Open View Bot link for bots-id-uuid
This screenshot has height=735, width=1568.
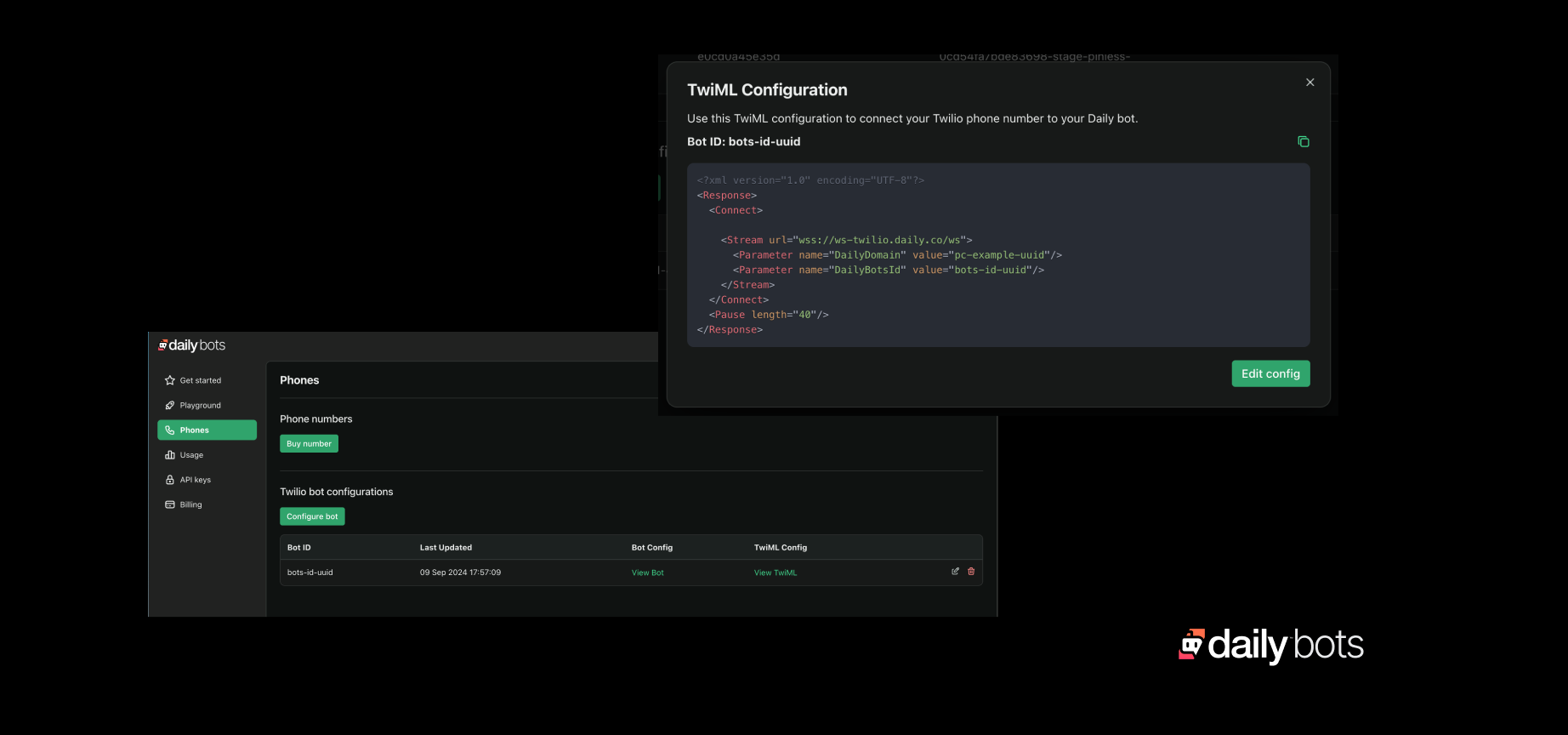[647, 573]
